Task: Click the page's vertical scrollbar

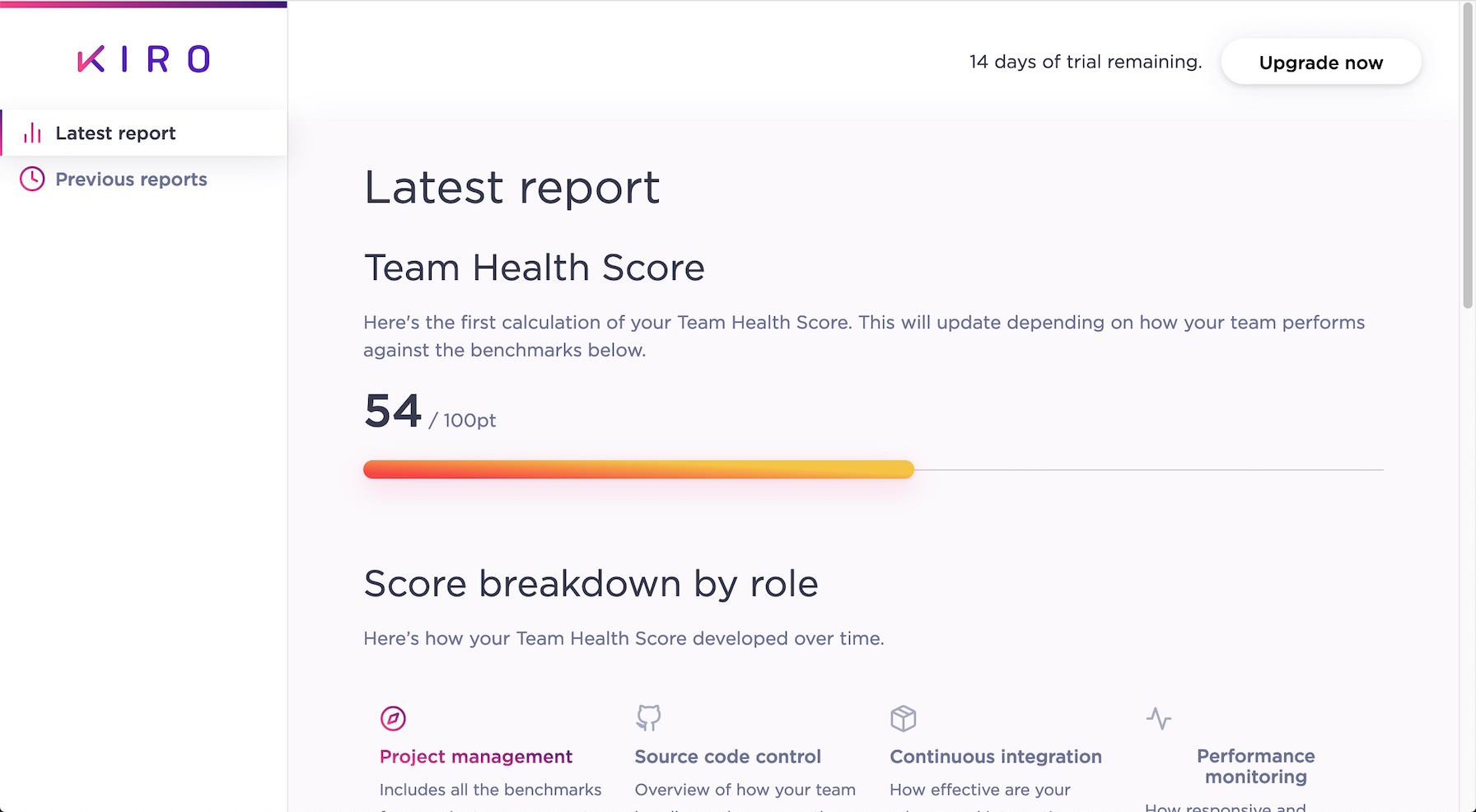Action: click(x=1467, y=156)
